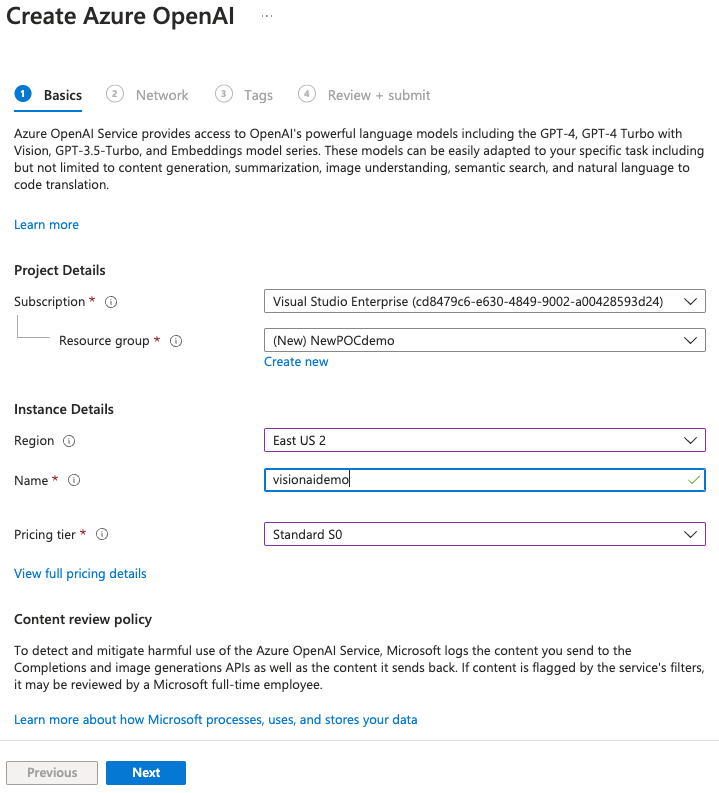This screenshot has height=793, width=719.
Task: Click the info icon beside Pricing tier
Action: 101,535
